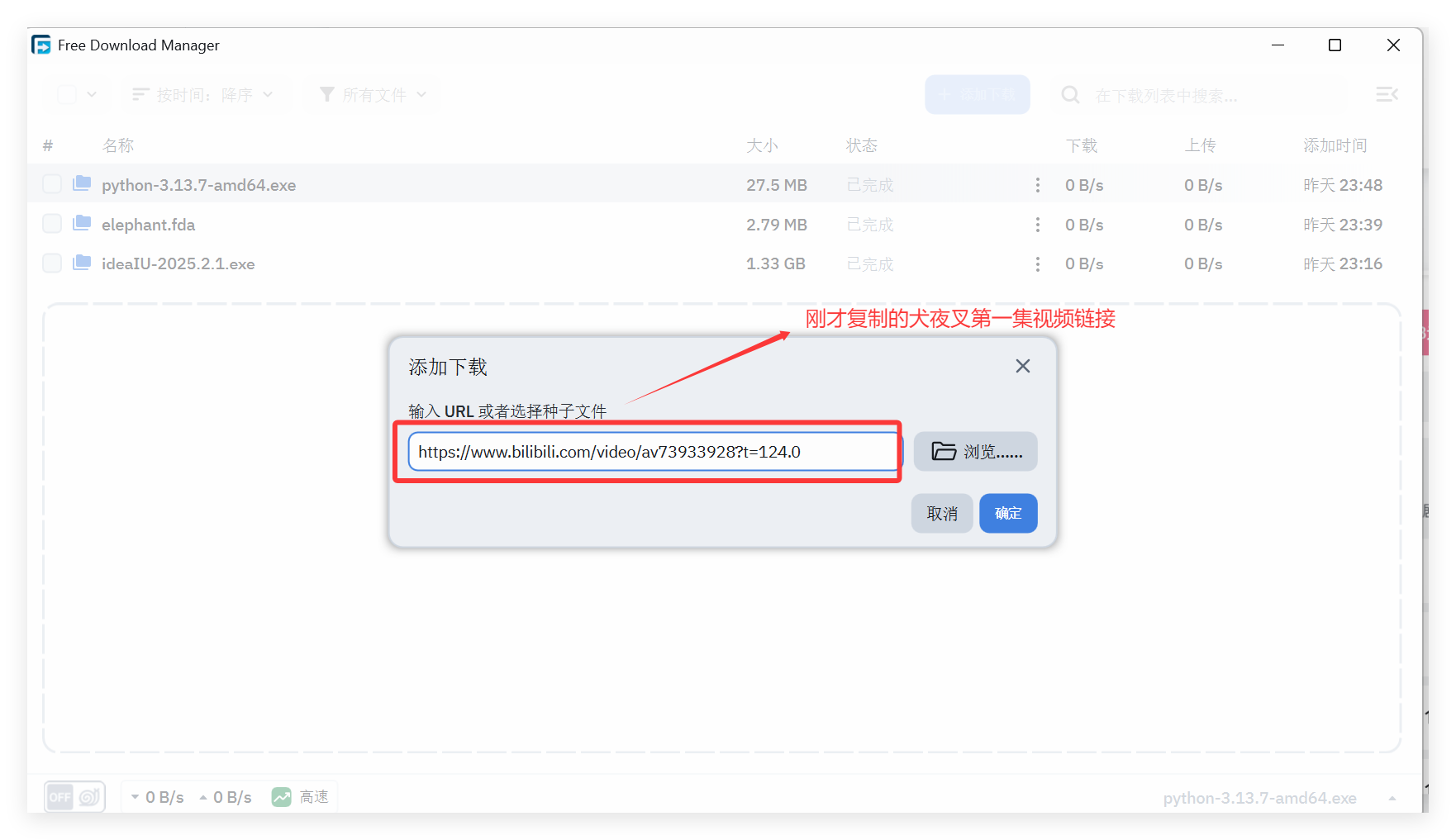Open three-dot menu for elephant.fda

pos(1038,225)
